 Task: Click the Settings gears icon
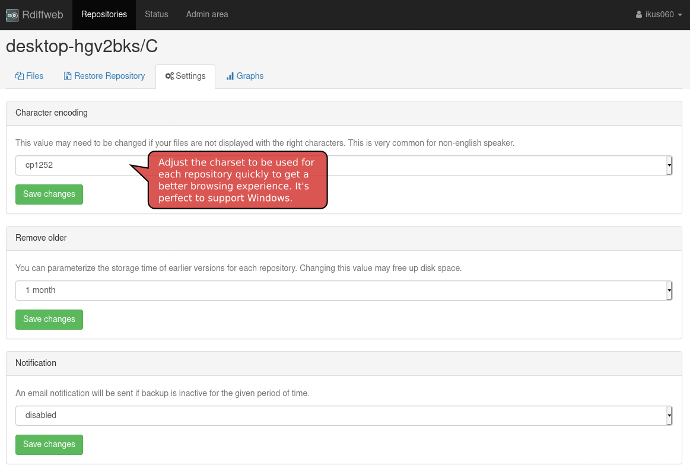click(169, 76)
